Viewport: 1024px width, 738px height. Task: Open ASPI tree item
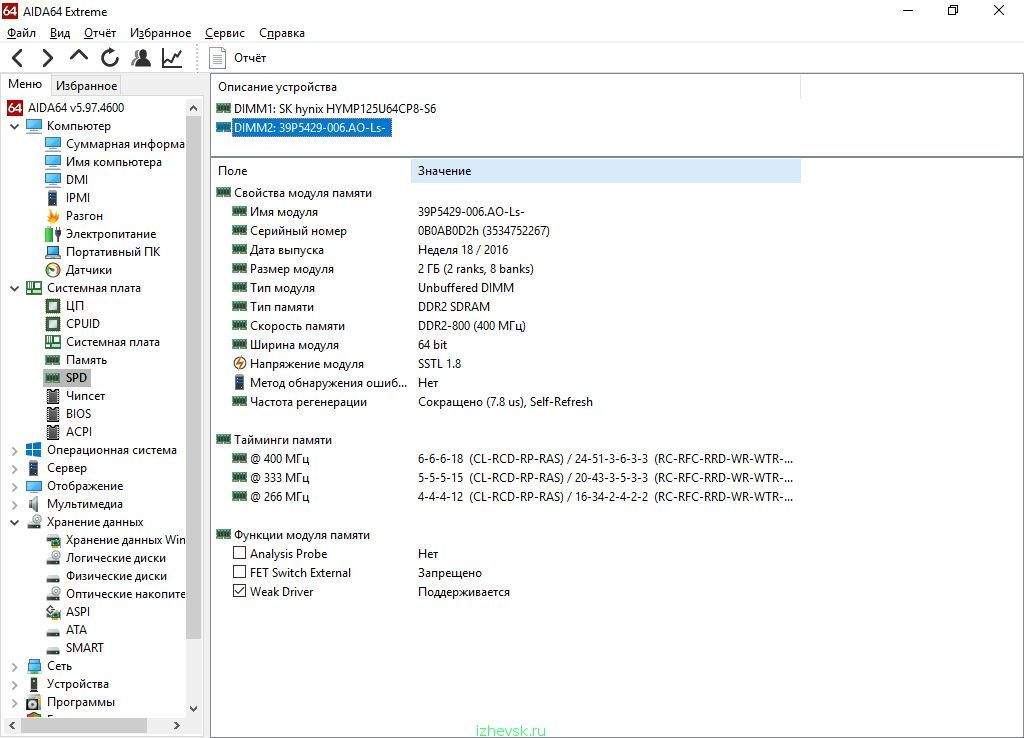(x=77, y=612)
